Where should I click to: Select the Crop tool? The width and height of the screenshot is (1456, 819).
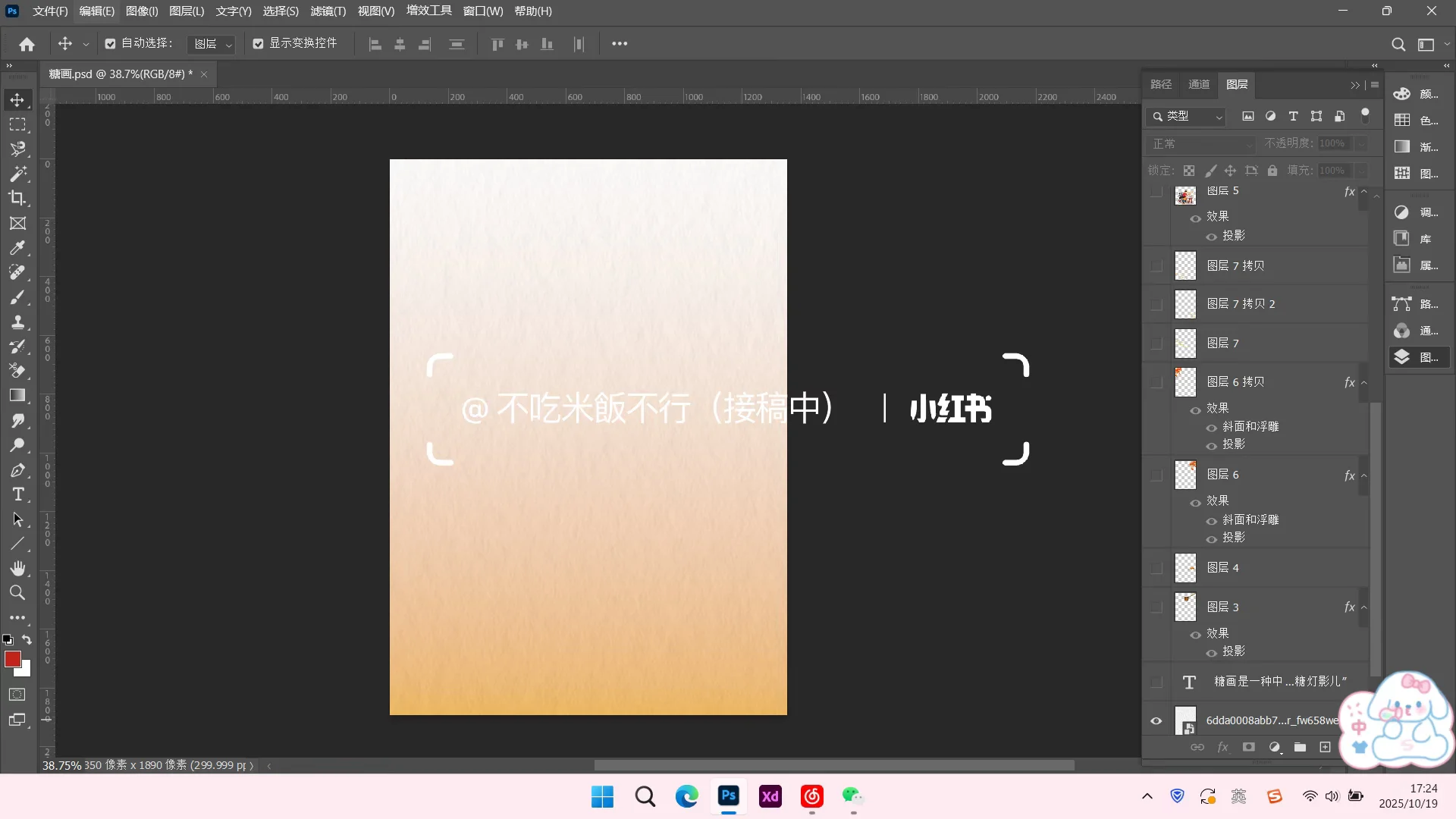[18, 198]
